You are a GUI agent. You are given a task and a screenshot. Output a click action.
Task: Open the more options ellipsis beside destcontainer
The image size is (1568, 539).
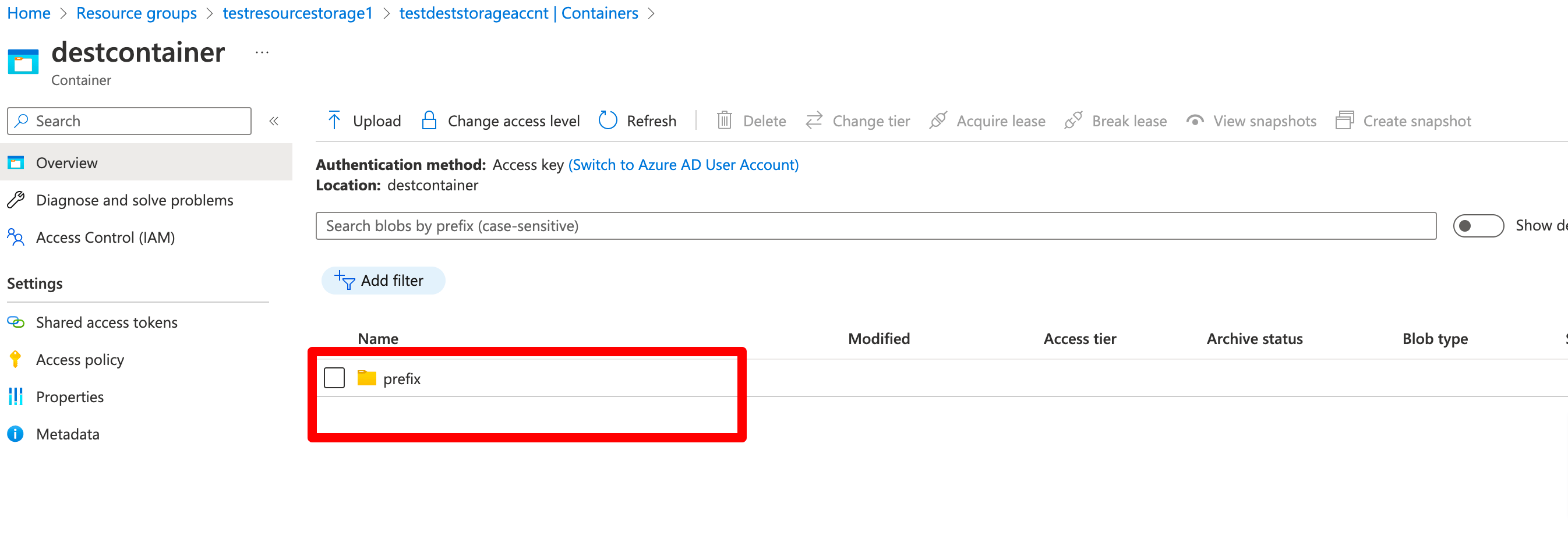click(262, 53)
